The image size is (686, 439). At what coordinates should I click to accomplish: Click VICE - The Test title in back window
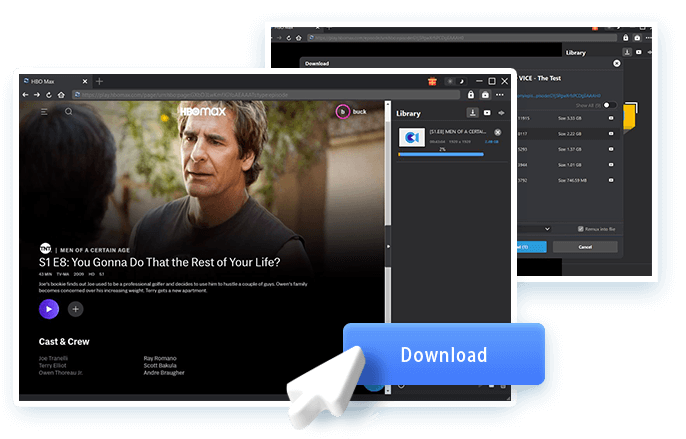(540, 78)
